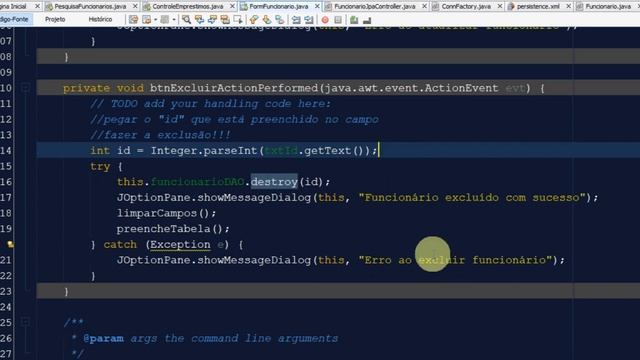Stop macro recording icon

coord(338,19)
